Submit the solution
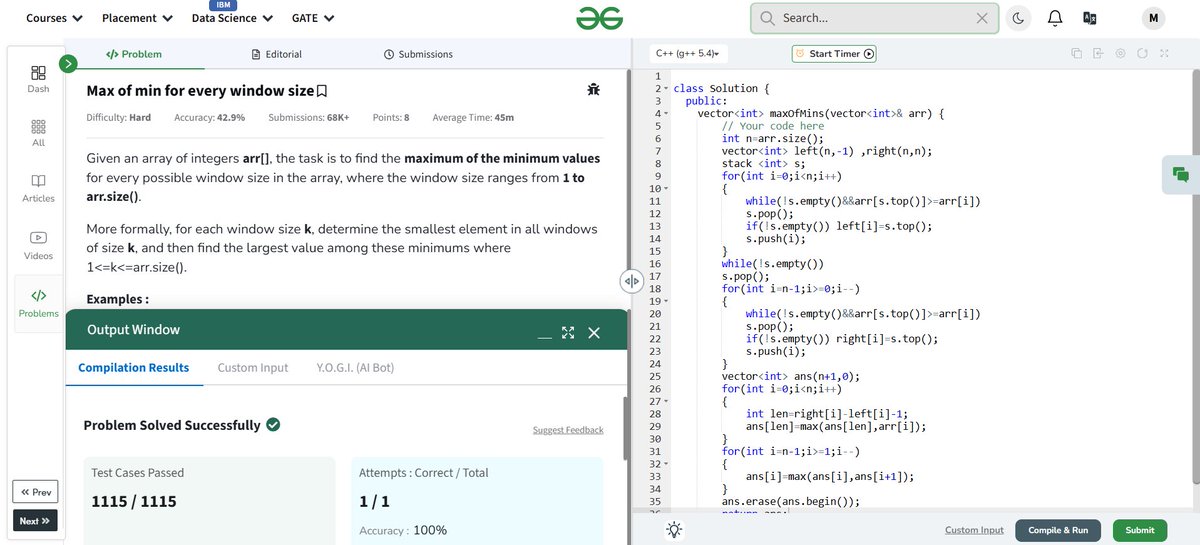The width and height of the screenshot is (1200, 545). (x=1139, y=530)
